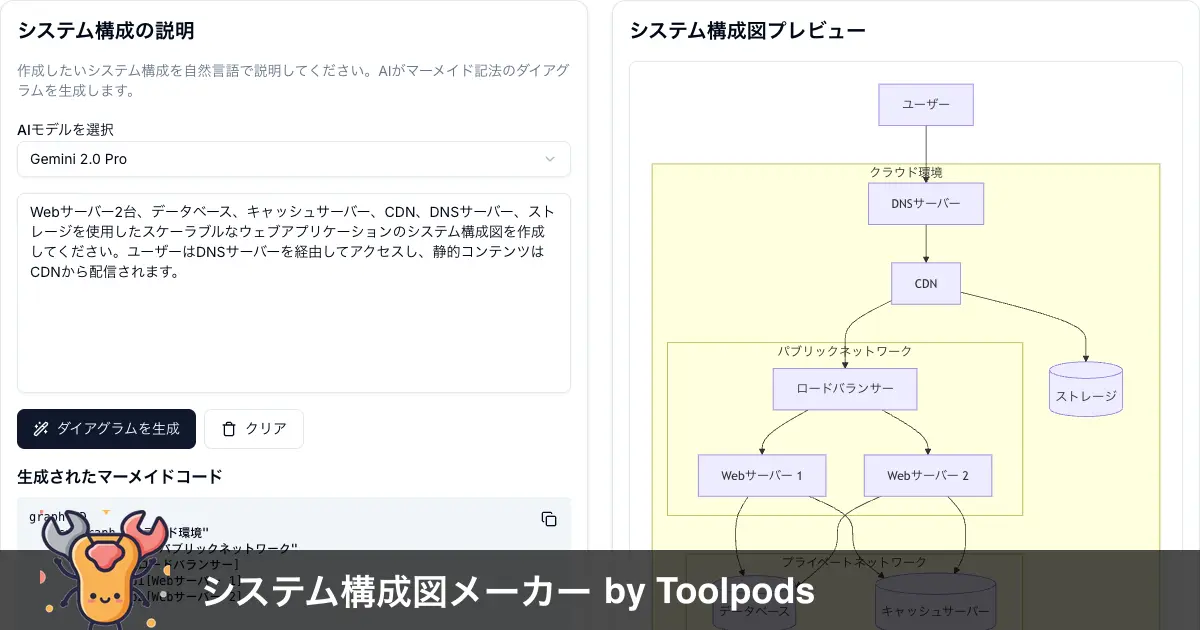Click the ストレージ cylinder node

coord(1086,389)
